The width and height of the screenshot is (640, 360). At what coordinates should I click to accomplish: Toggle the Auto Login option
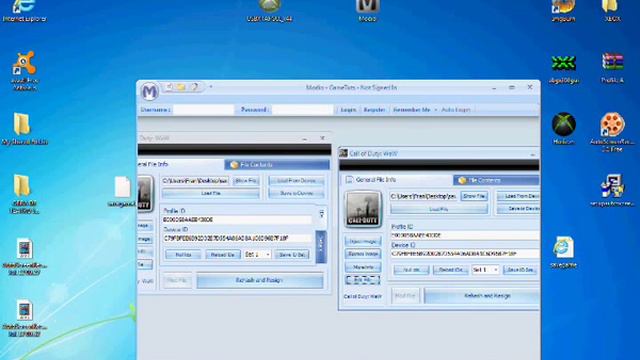coord(456,110)
